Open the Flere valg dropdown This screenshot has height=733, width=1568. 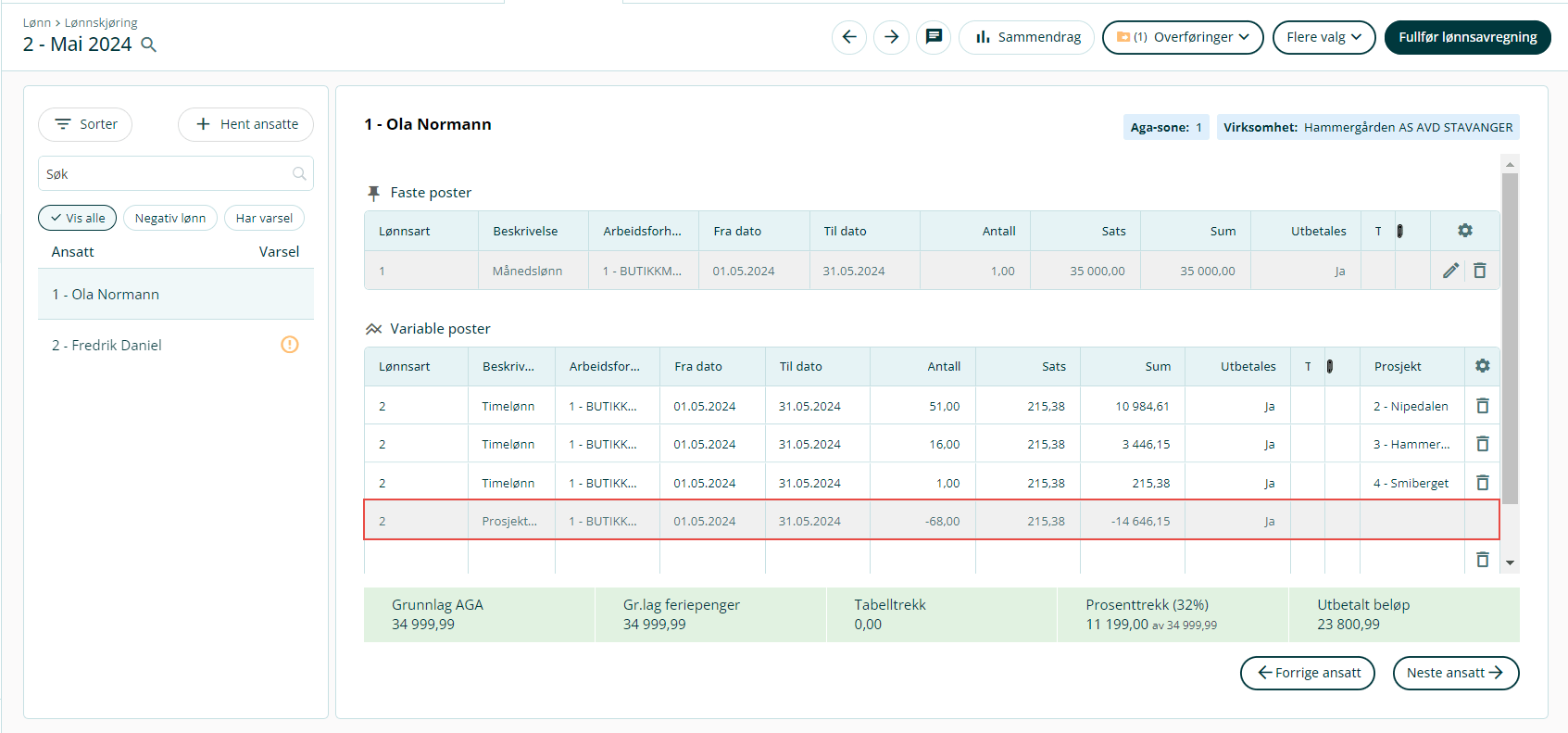(1323, 37)
